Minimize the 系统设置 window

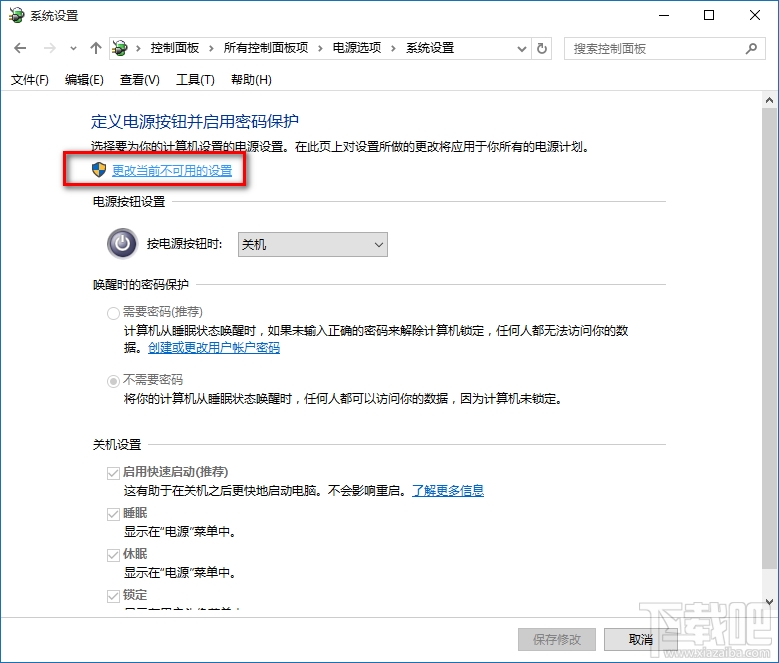(664, 15)
